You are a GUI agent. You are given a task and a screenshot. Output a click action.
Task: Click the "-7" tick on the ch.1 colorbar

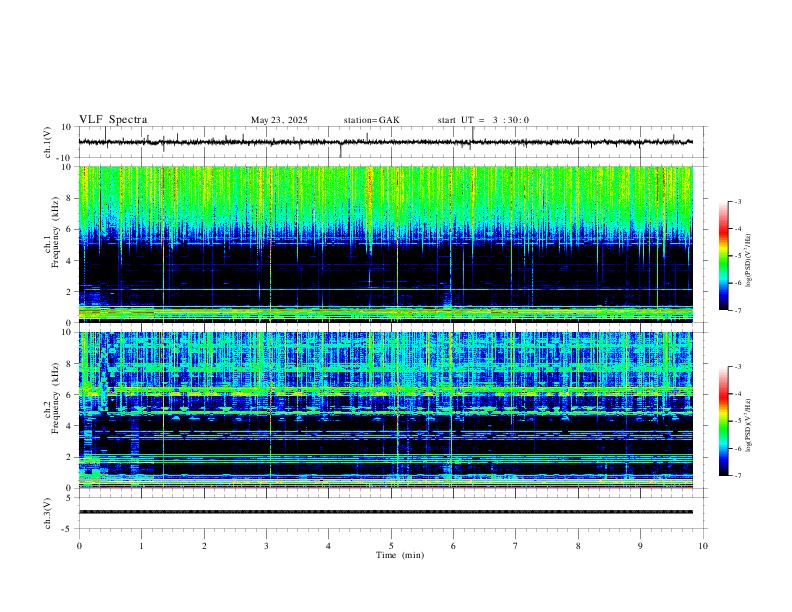point(738,310)
